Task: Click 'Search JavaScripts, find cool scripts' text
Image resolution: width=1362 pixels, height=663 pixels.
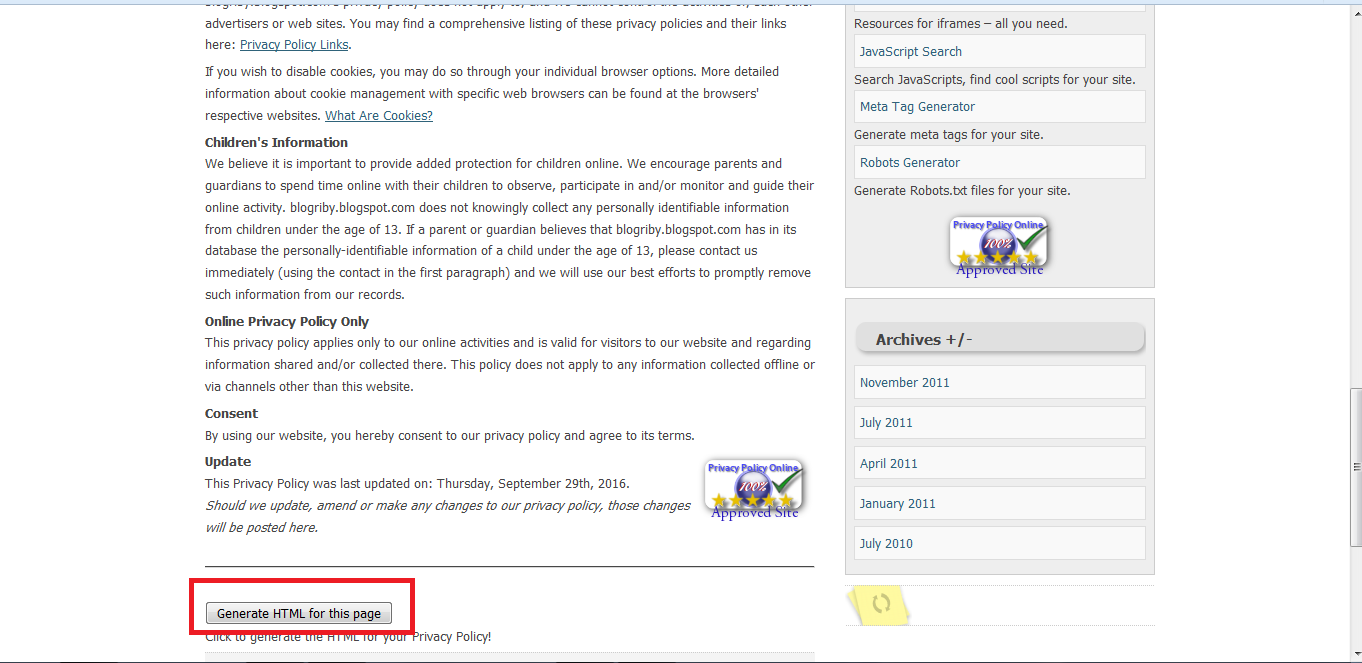Action: tap(995, 79)
